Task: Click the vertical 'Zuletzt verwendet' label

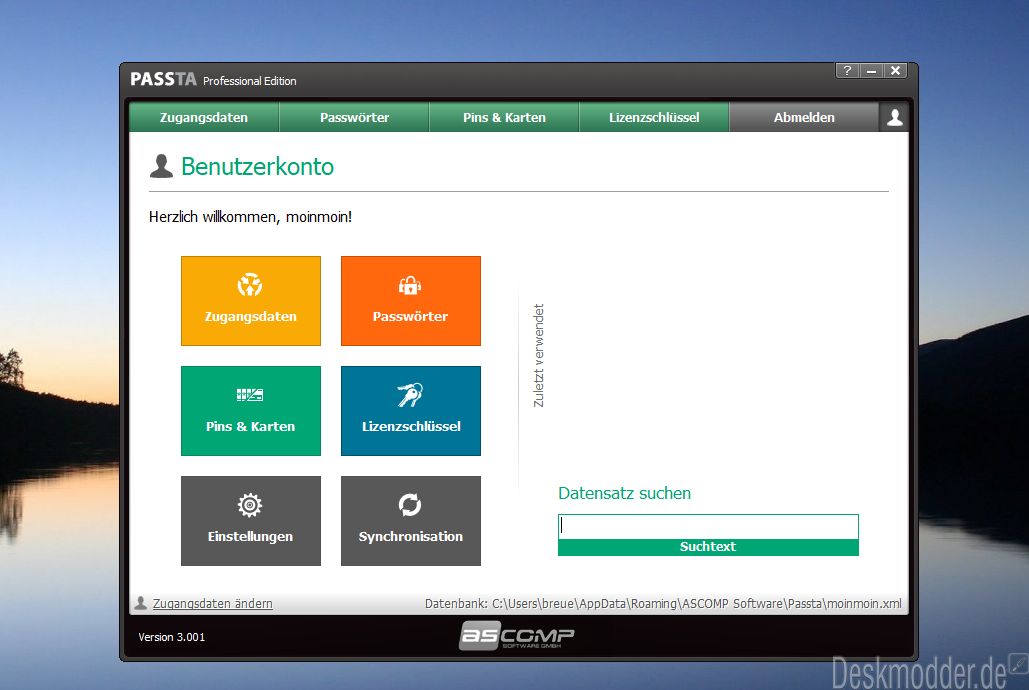Action: (539, 355)
